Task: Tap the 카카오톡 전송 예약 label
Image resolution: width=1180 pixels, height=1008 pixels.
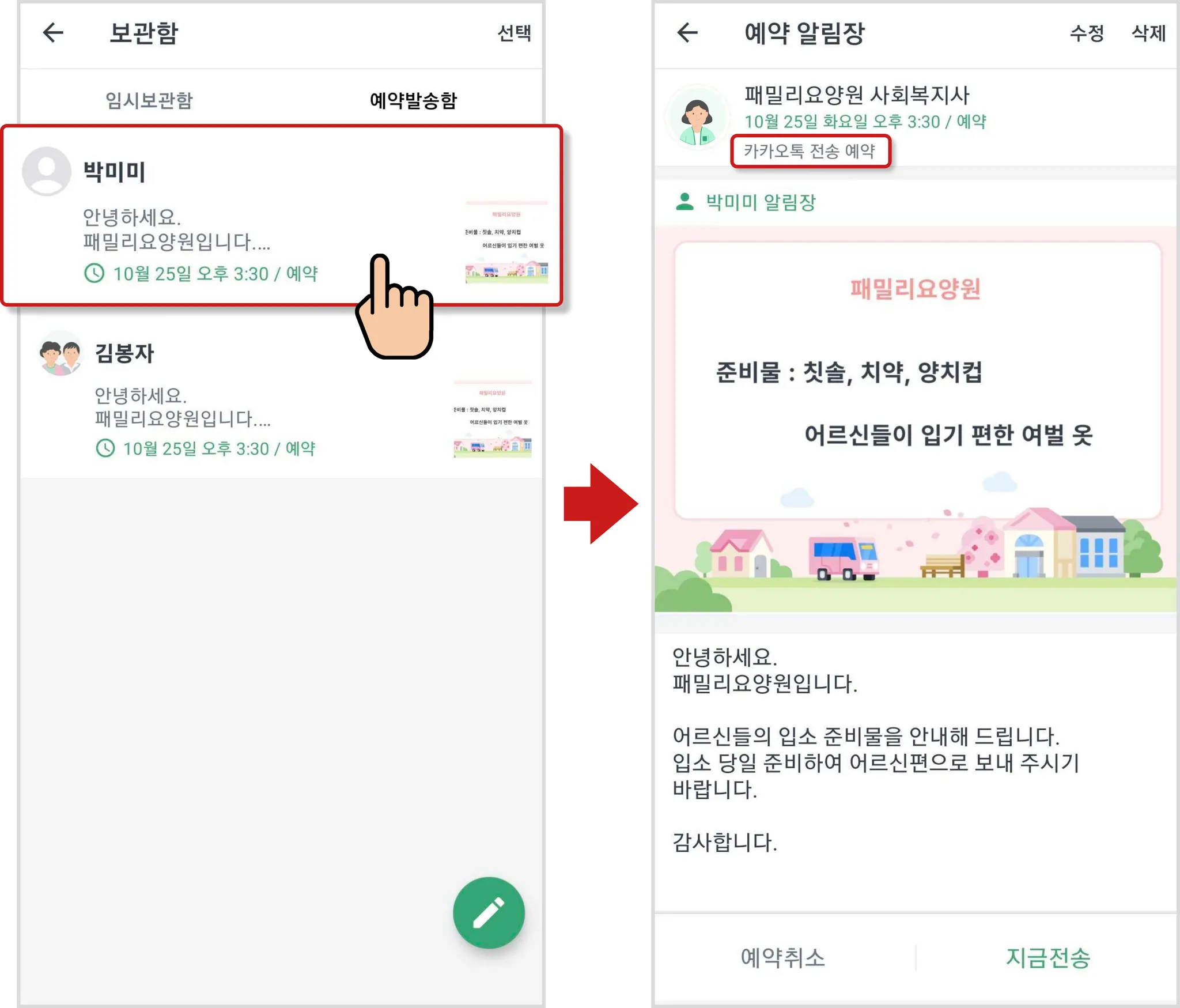Action: 810,151
